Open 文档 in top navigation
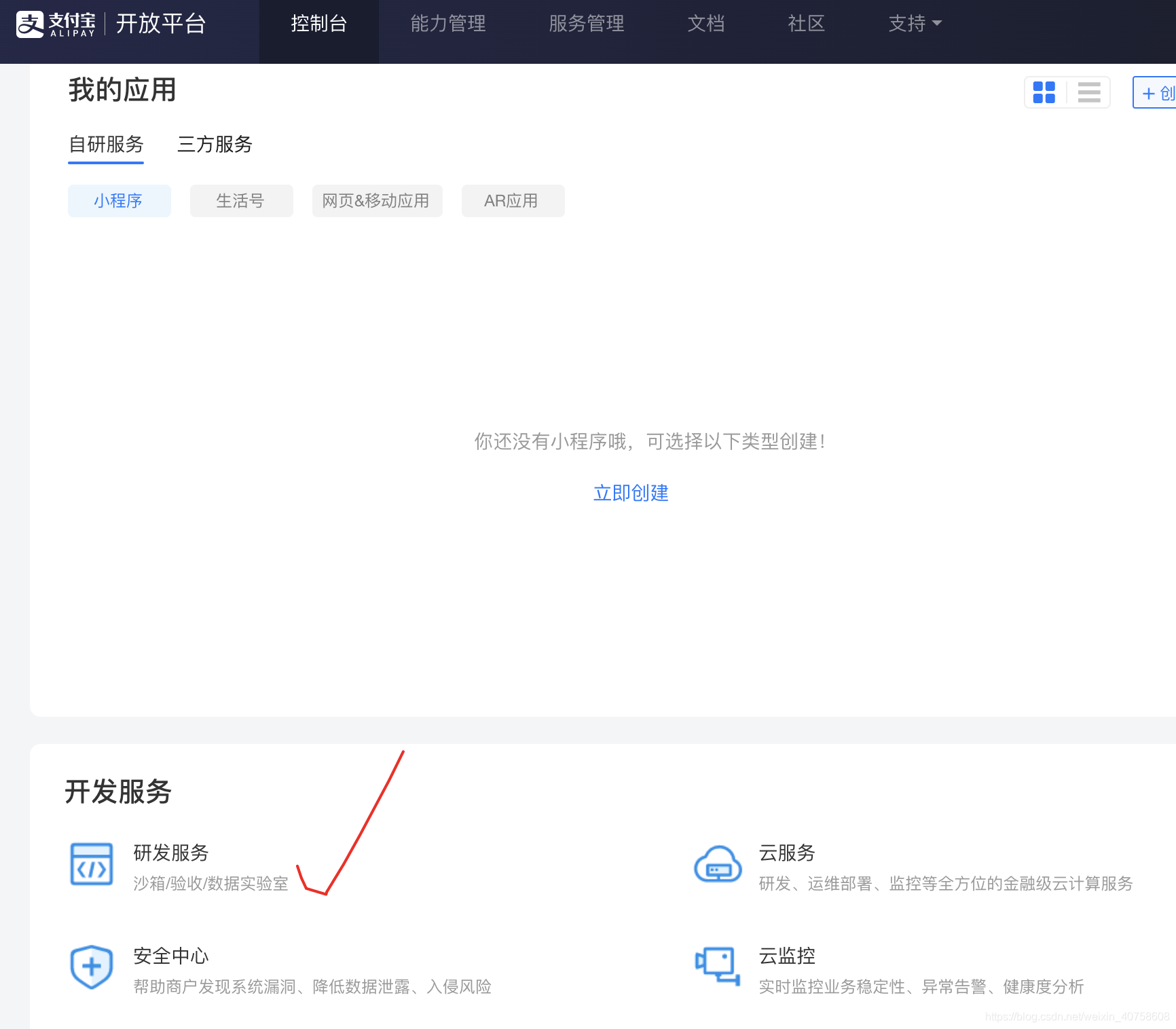 tap(706, 24)
